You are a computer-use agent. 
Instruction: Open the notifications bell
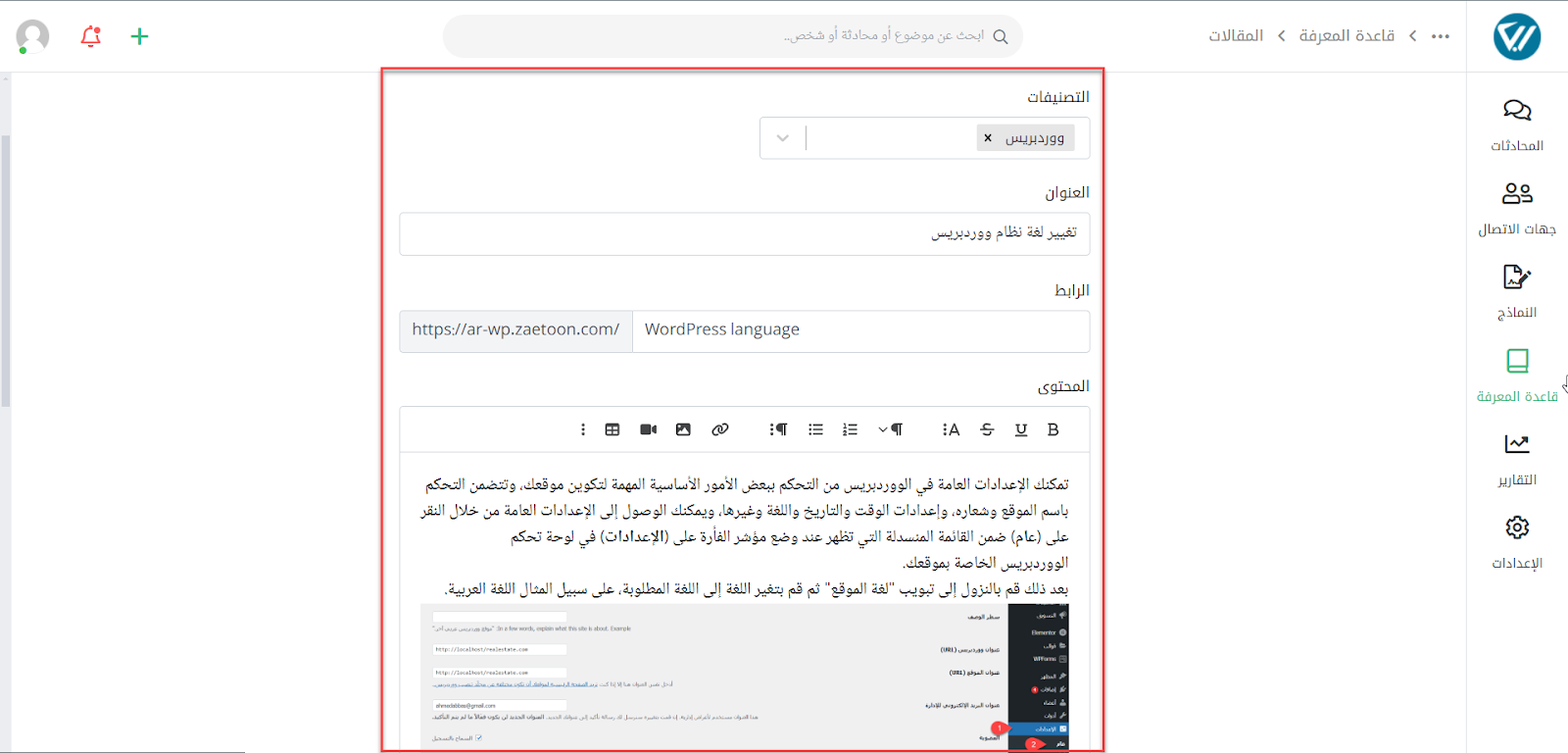click(91, 36)
